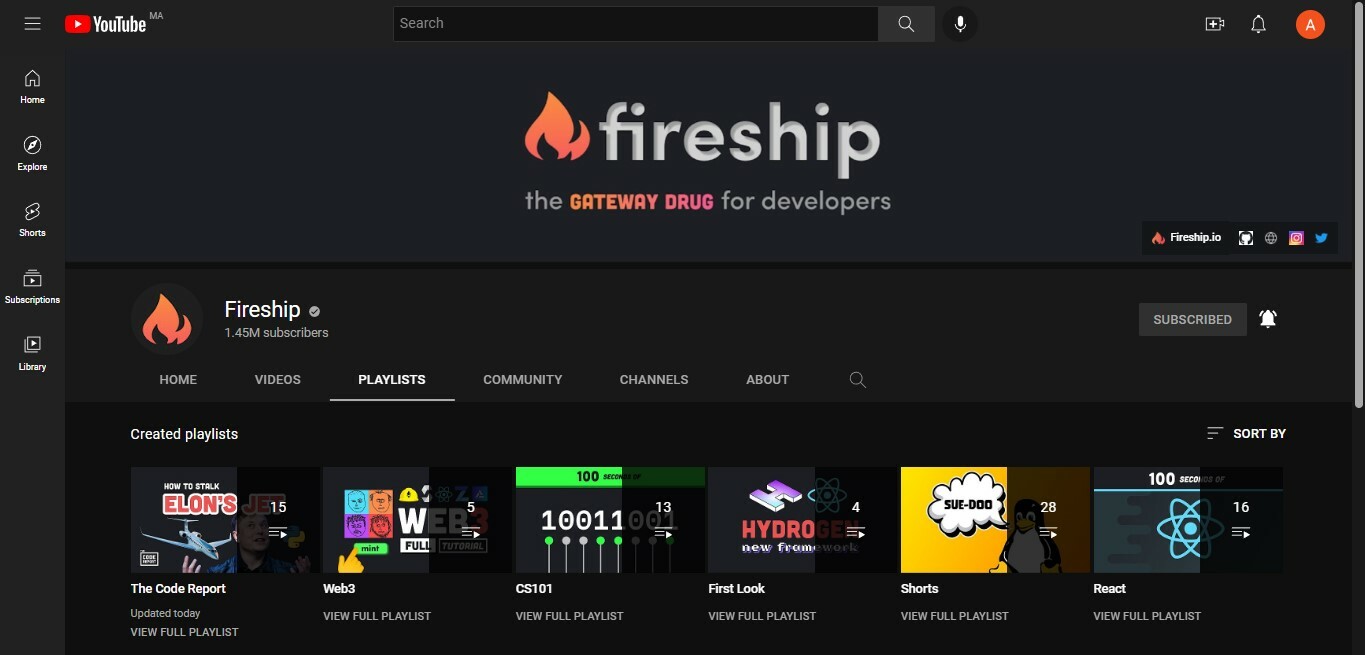Open your account avatar menu
Screen dimensions: 1365x655
point(1310,23)
